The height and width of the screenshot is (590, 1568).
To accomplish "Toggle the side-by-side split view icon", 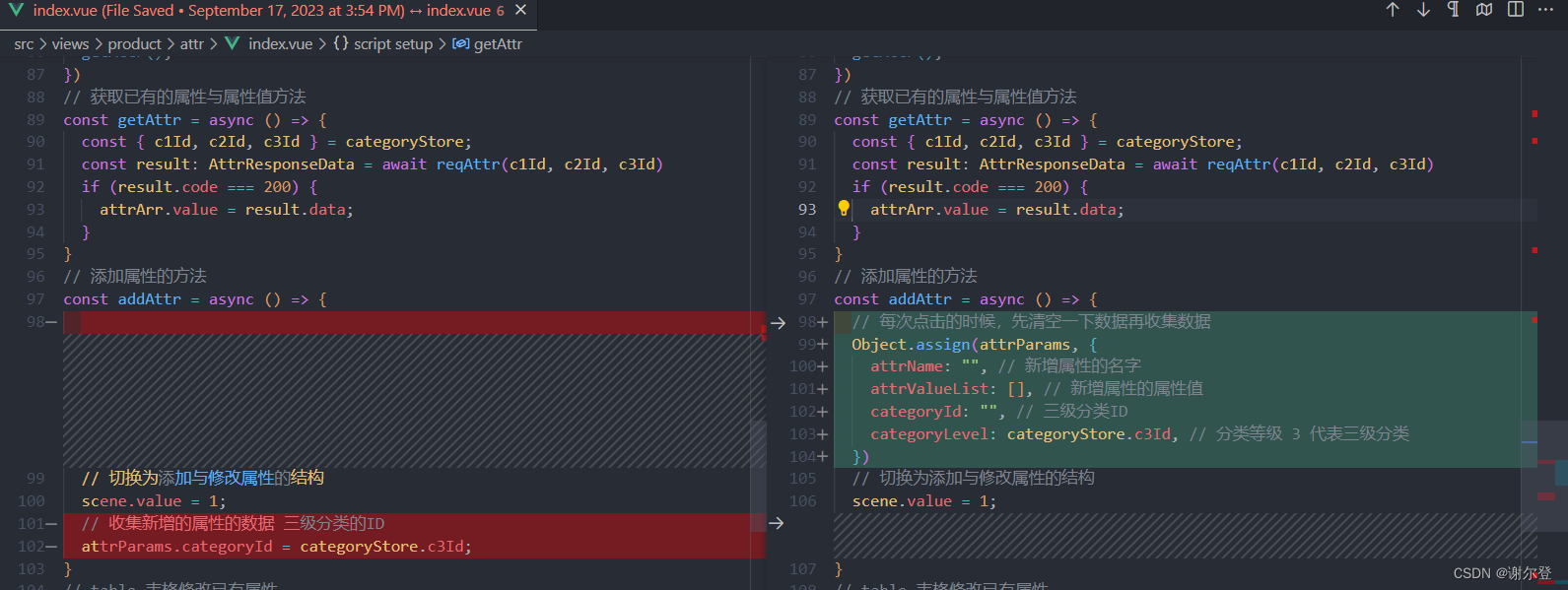I will click(1516, 10).
